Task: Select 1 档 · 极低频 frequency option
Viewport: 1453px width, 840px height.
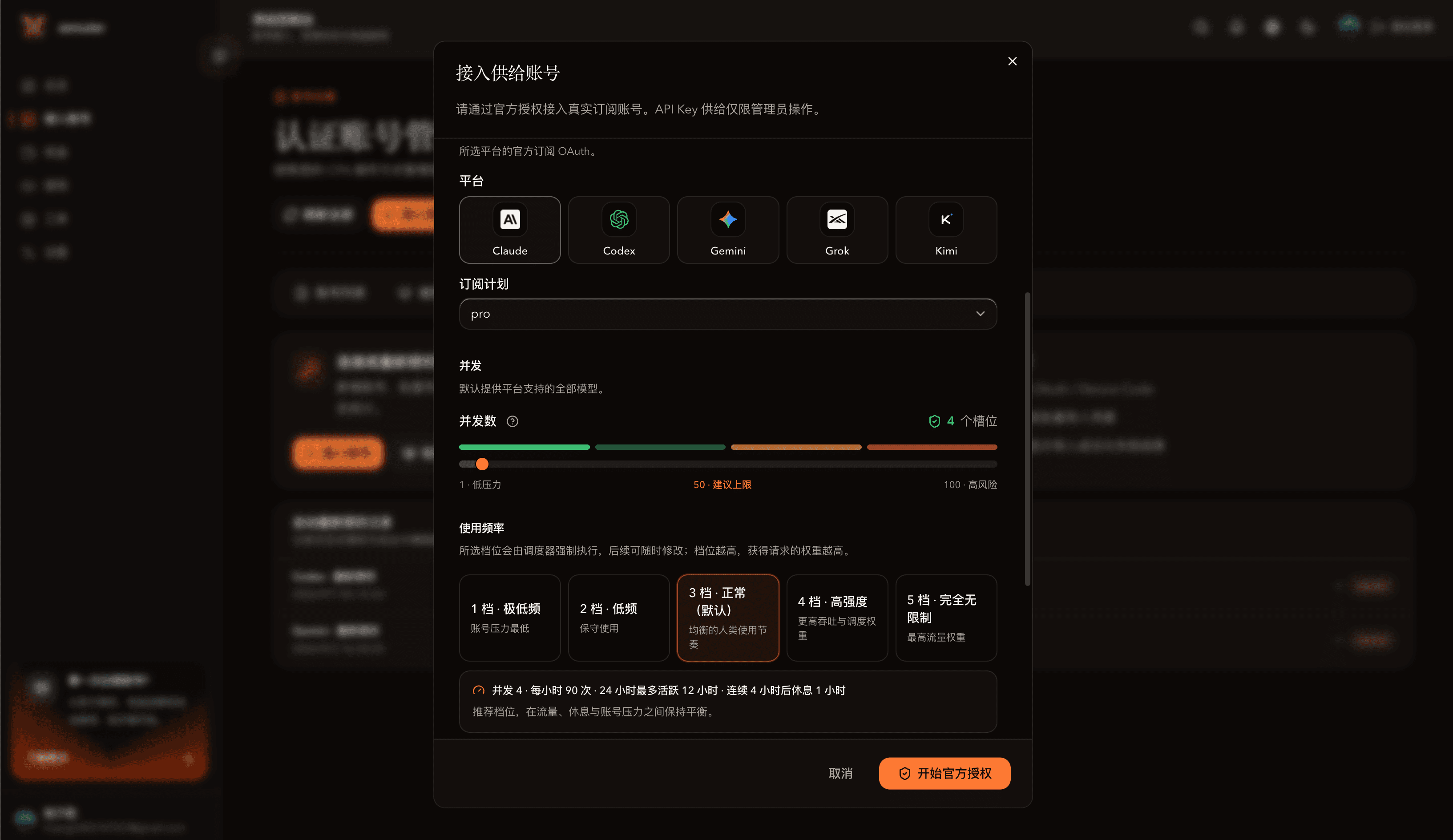Action: (x=510, y=618)
